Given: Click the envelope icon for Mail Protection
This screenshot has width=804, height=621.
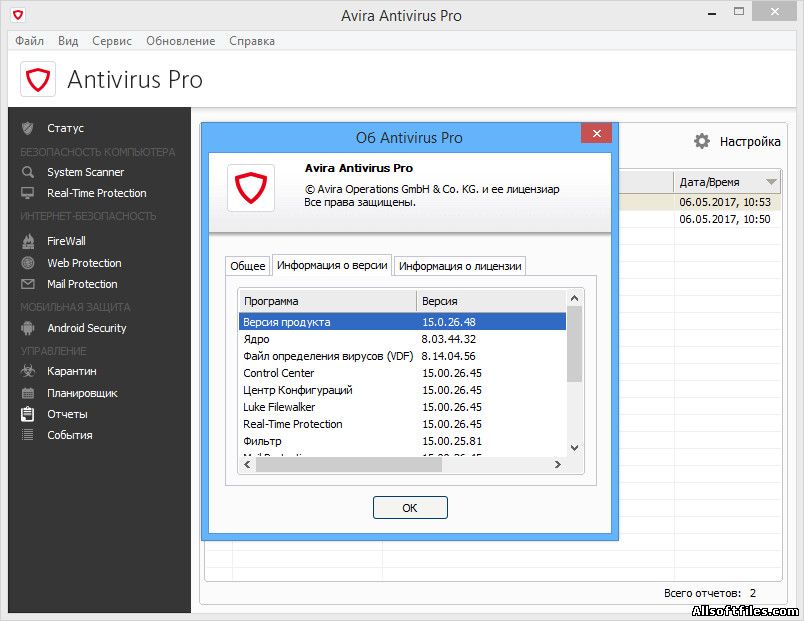Looking at the screenshot, I should [28, 284].
